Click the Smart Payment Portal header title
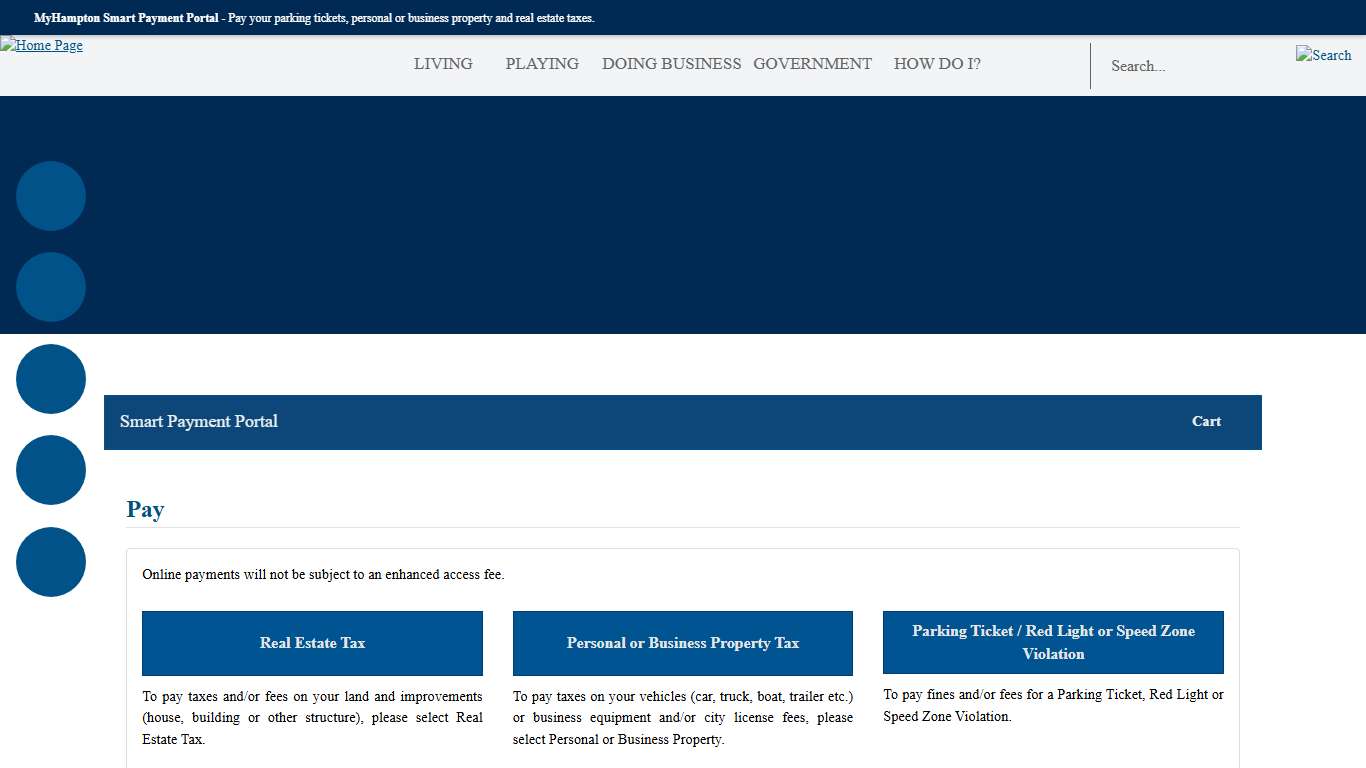 tap(198, 421)
